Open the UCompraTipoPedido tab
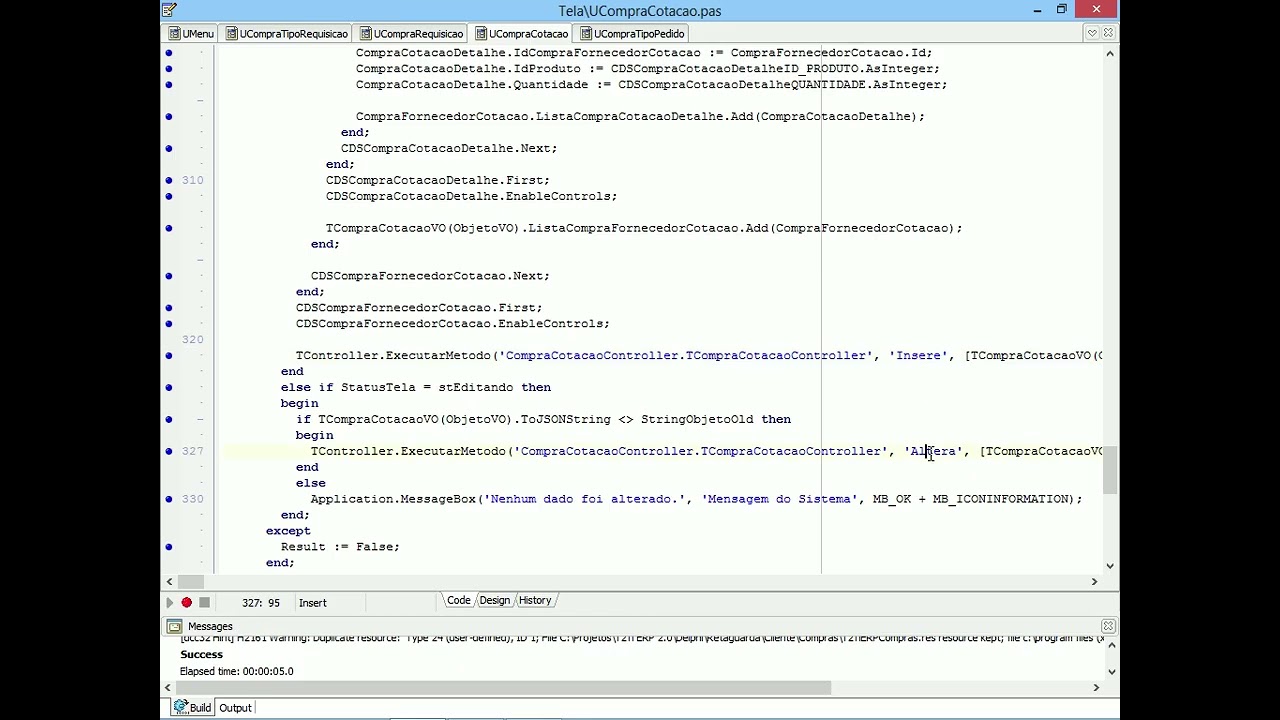 pyautogui.click(x=632, y=34)
